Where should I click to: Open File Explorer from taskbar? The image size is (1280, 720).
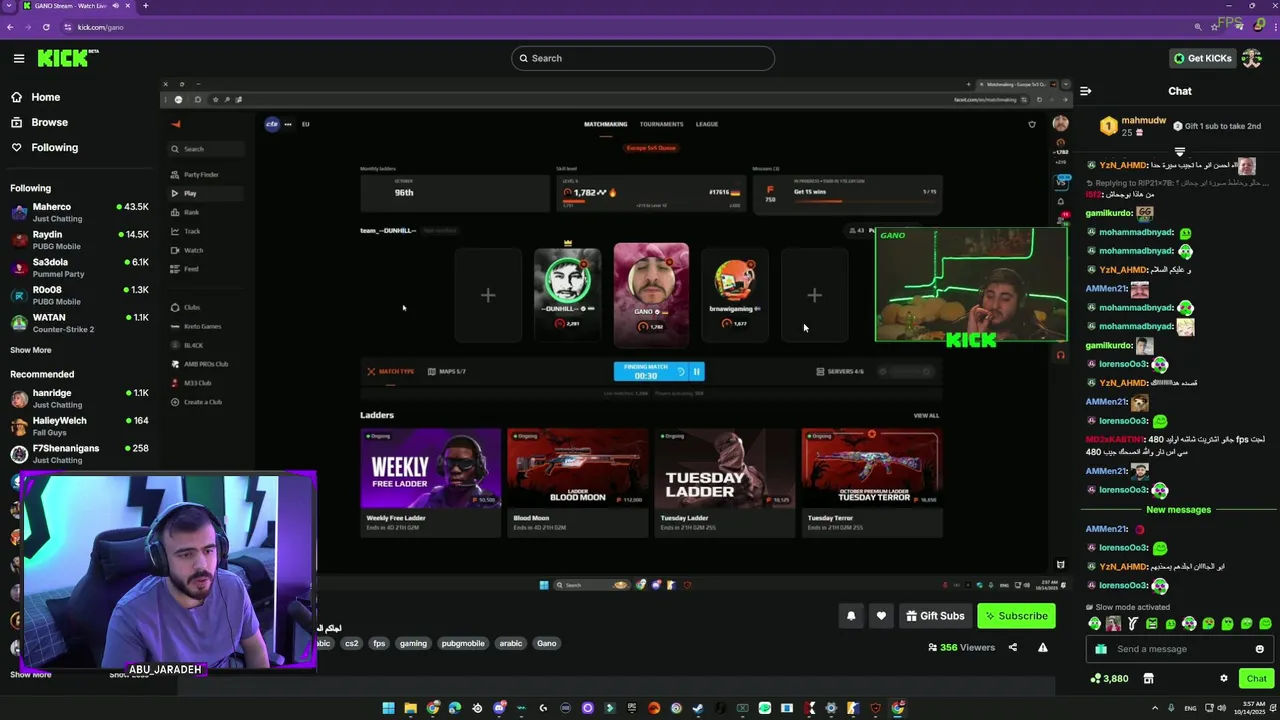pyautogui.click(x=410, y=708)
